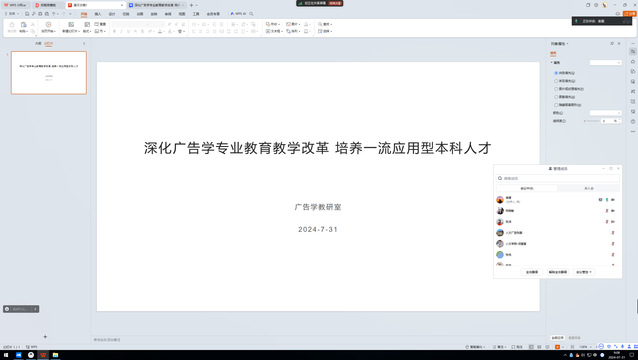Click the WPS AI button
Viewport: 638px width, 360px height.
click(238, 14)
